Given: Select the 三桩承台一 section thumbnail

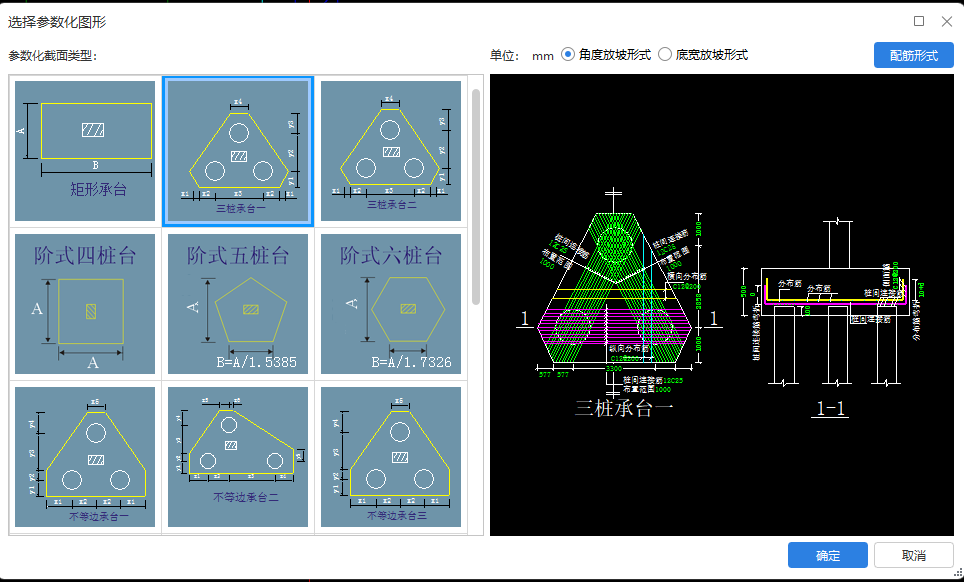Looking at the screenshot, I should pyautogui.click(x=238, y=151).
